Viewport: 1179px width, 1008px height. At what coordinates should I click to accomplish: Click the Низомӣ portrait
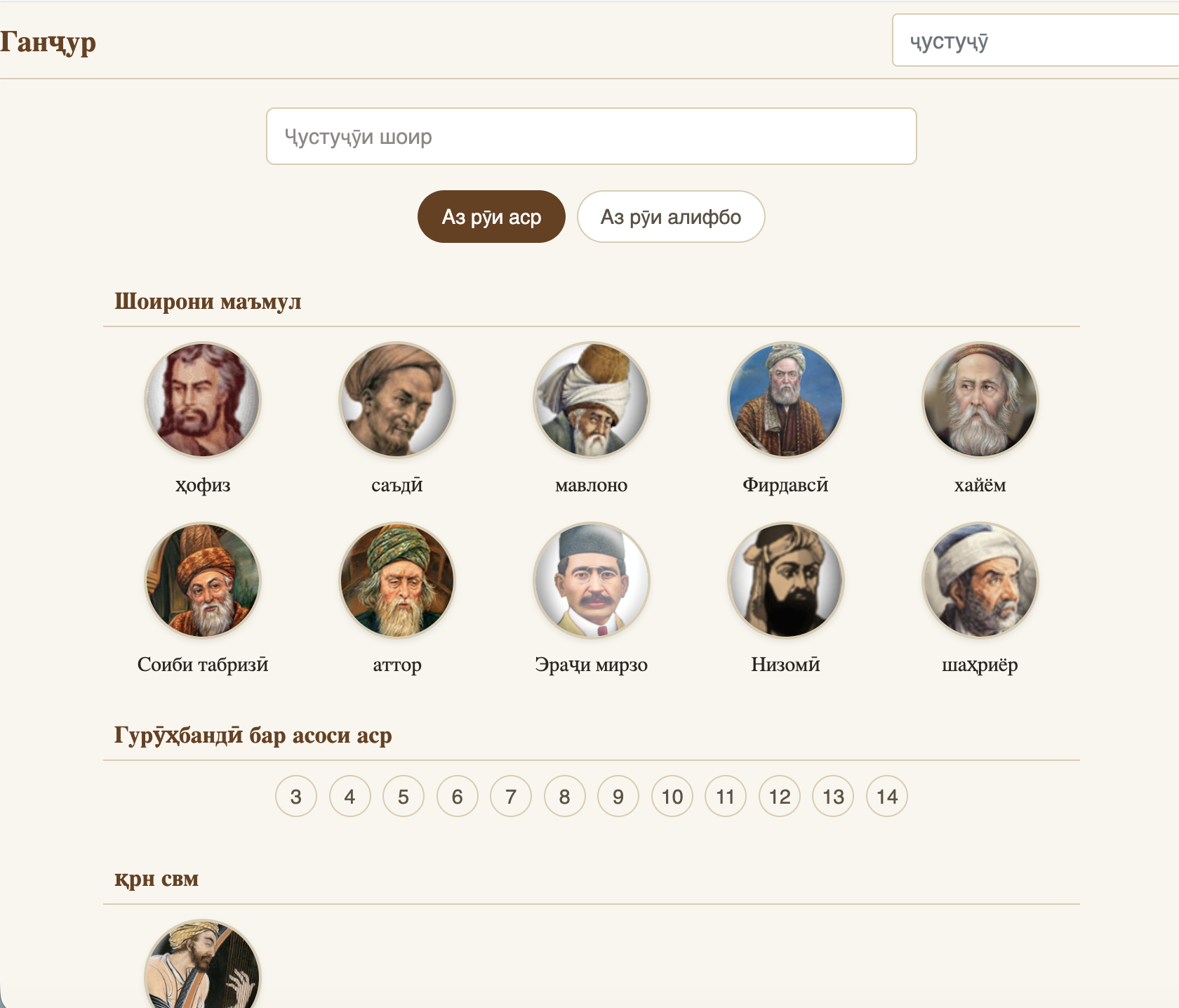(x=785, y=580)
